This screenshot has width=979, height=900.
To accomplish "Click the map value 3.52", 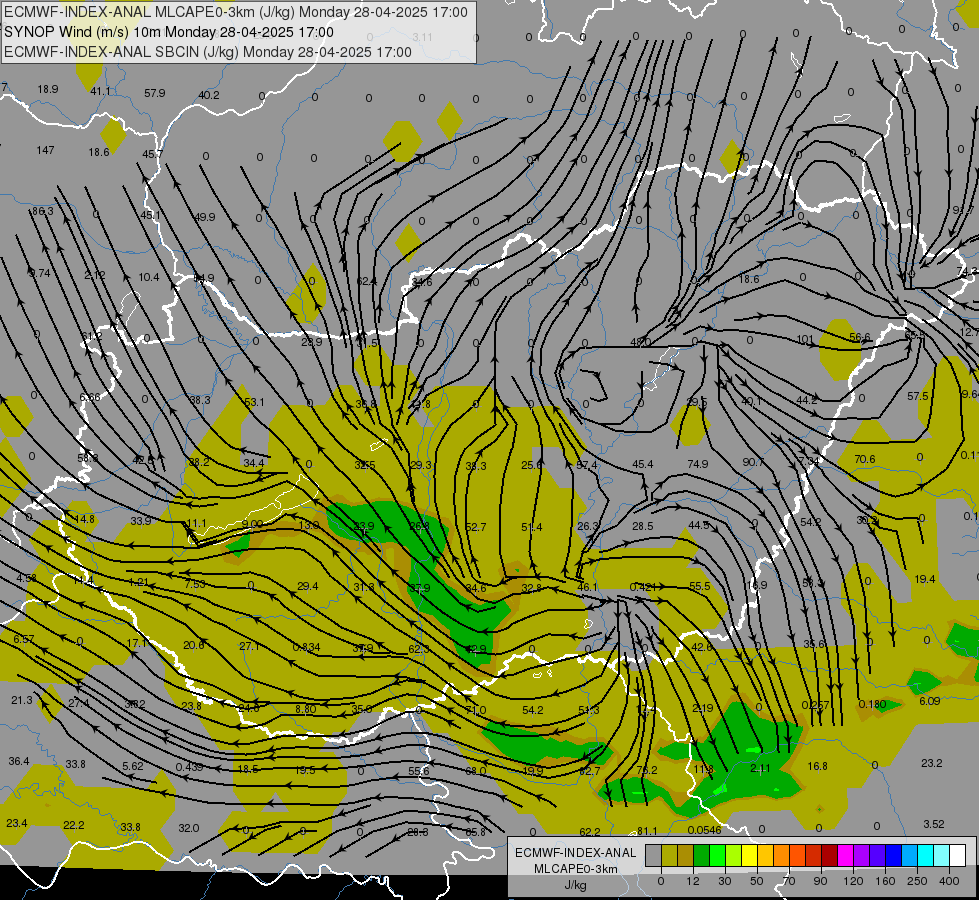I will (933, 824).
